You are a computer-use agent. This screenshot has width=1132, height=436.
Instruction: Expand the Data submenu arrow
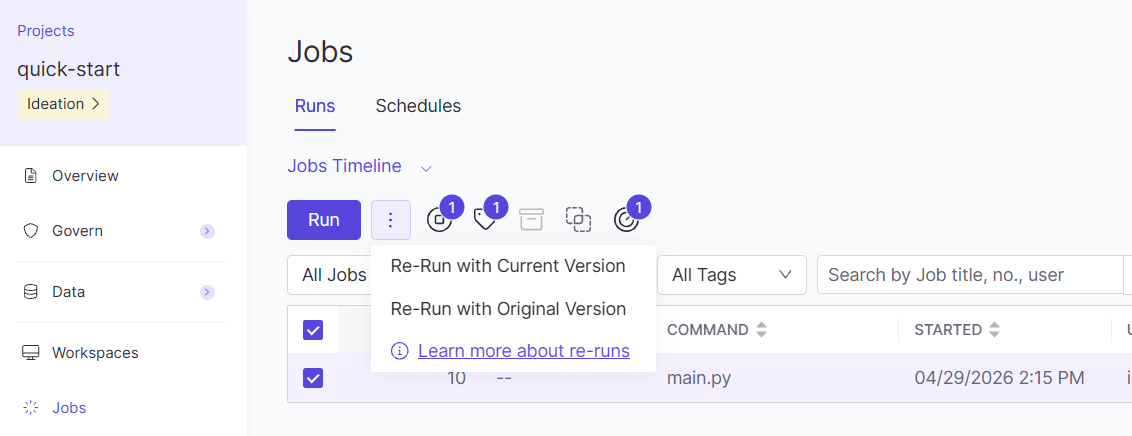point(207,292)
